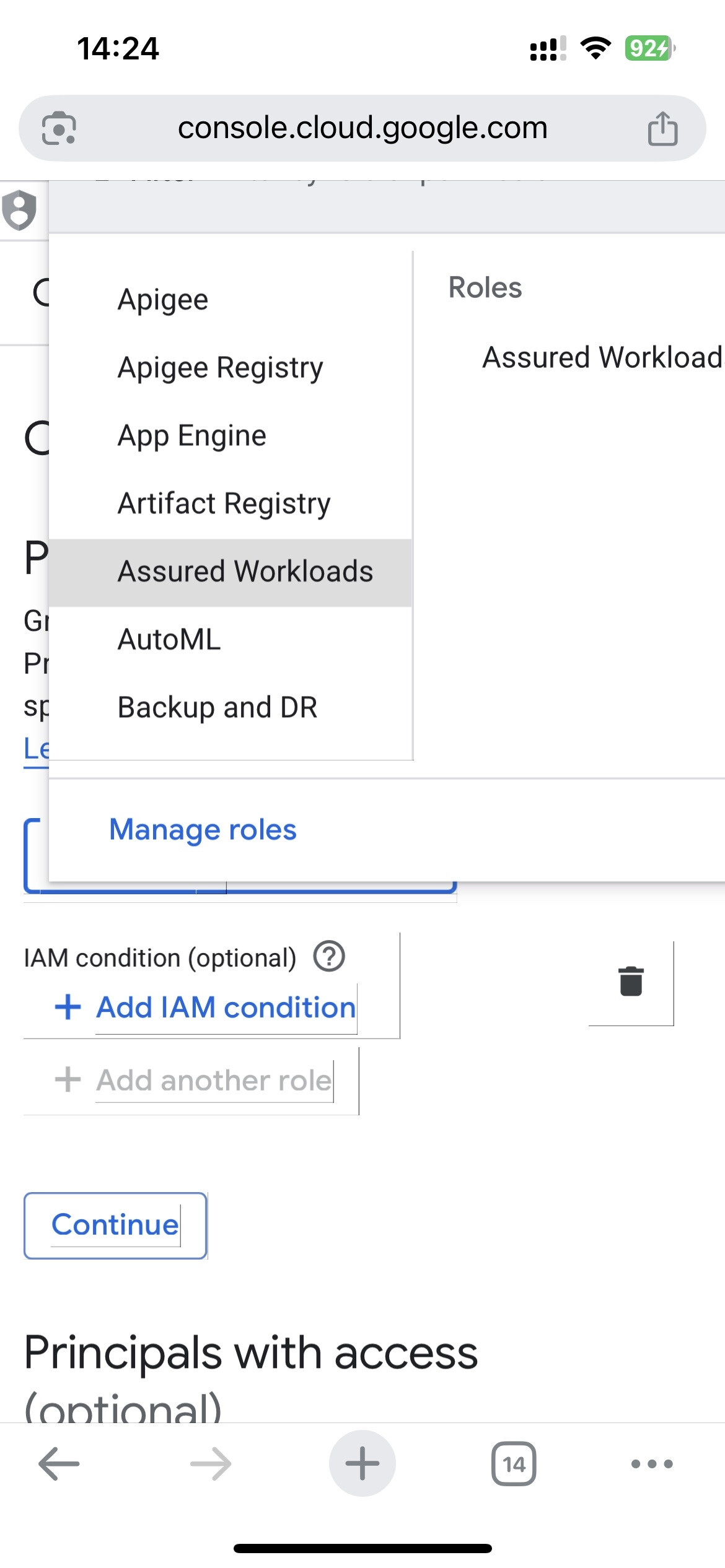The height and width of the screenshot is (1568, 725).
Task: Go back with browser back arrow
Action: tap(59, 1464)
